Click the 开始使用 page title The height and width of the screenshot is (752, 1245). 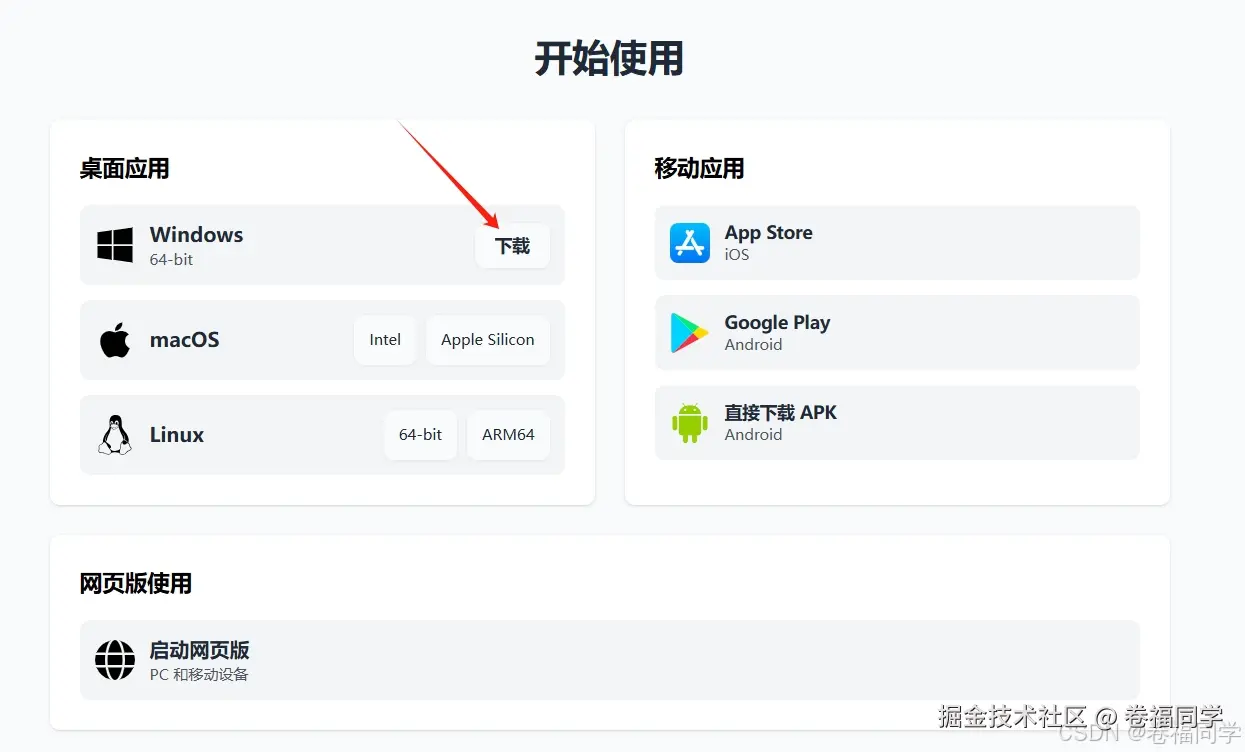[x=610, y=60]
